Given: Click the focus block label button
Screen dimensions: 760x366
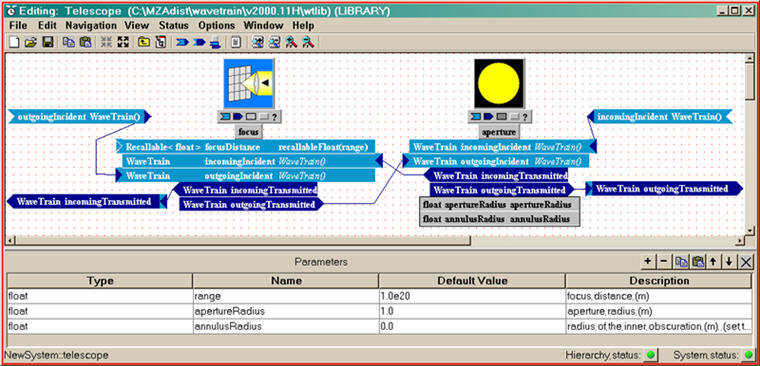Looking at the screenshot, I should pos(249,131).
